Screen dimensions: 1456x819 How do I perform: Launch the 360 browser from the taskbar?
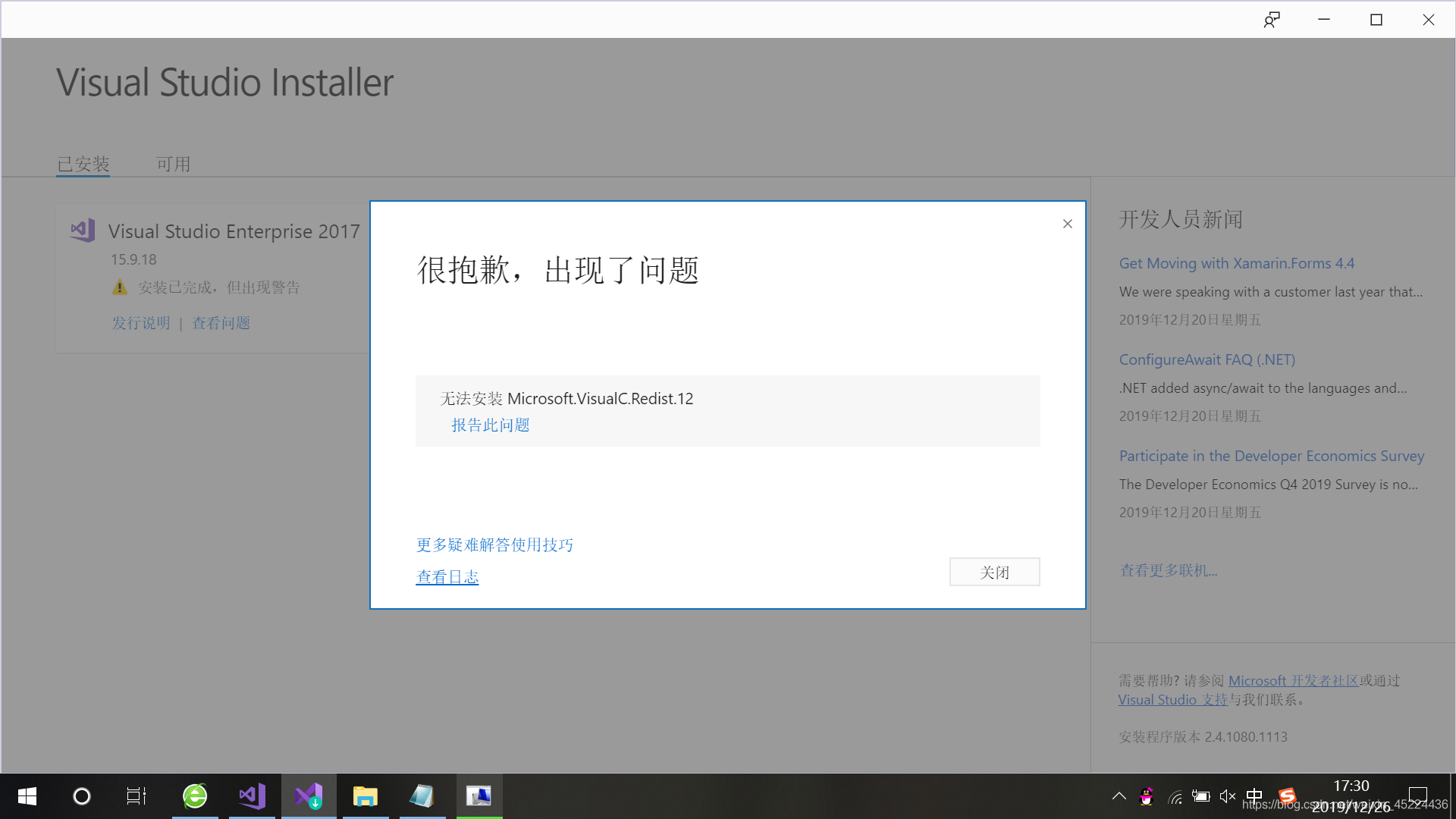(x=195, y=796)
